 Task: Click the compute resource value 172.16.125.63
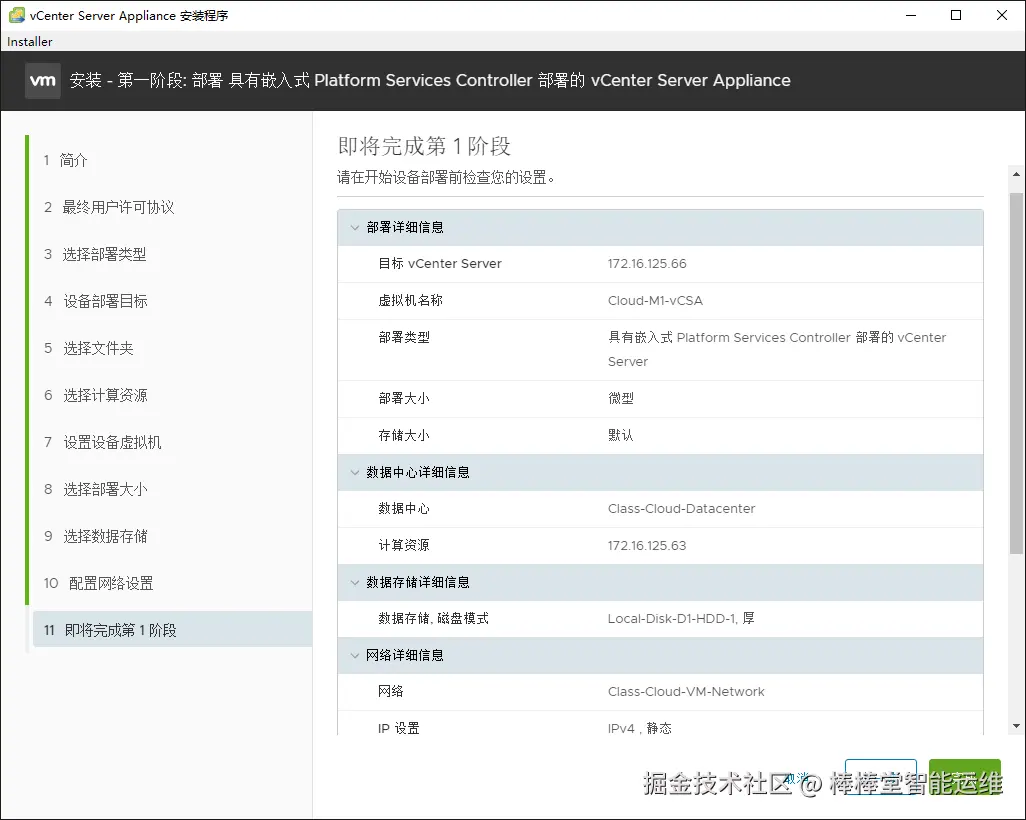tap(647, 545)
